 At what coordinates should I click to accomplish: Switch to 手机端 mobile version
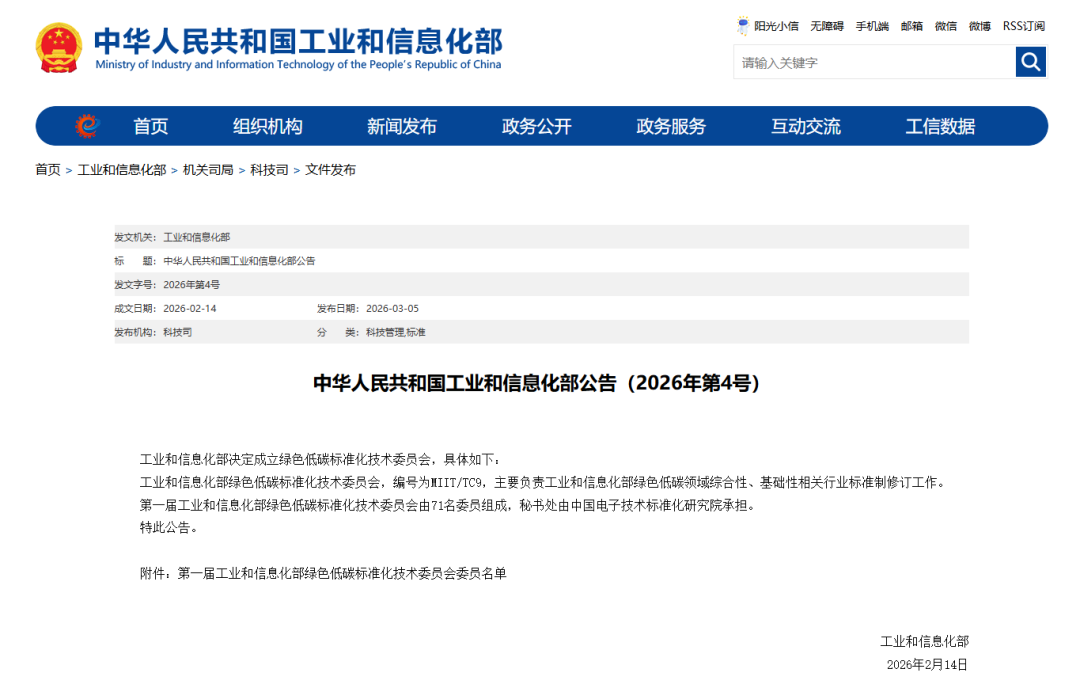[x=872, y=26]
